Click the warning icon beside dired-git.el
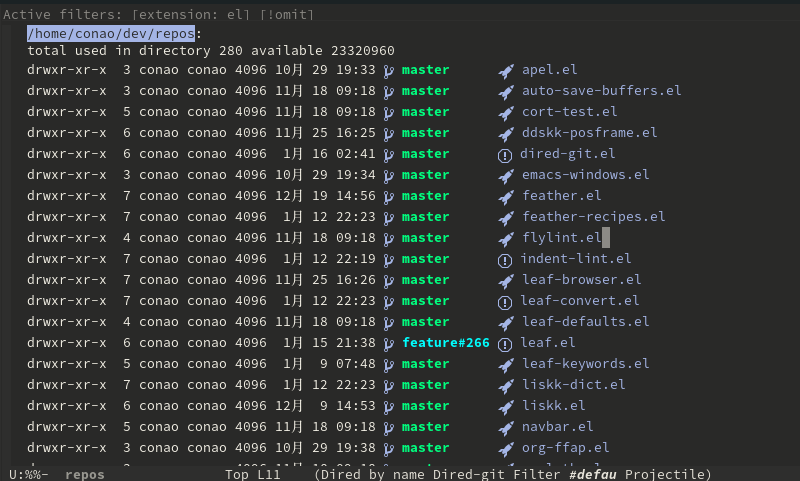The width and height of the screenshot is (800, 481). click(x=505, y=155)
